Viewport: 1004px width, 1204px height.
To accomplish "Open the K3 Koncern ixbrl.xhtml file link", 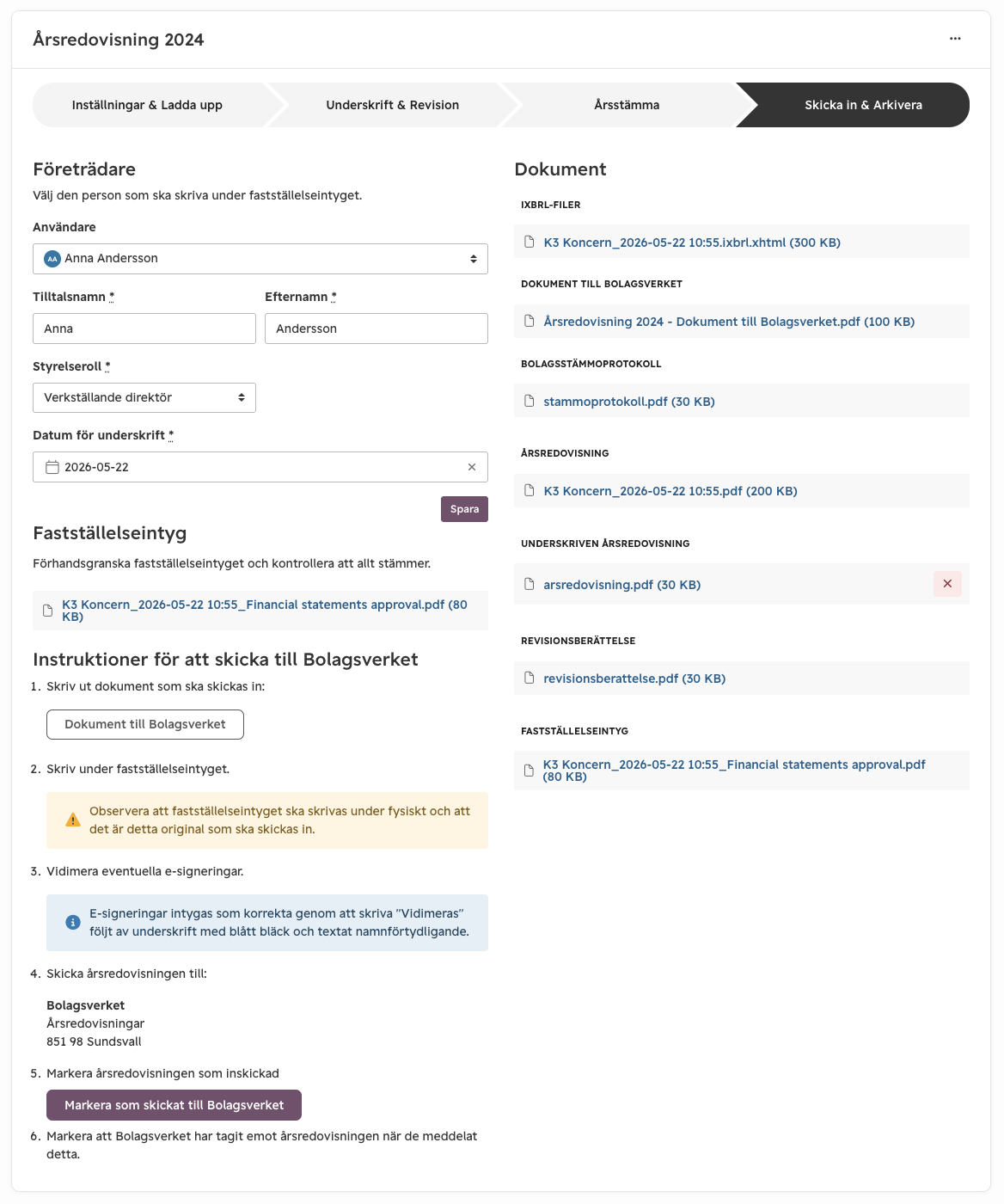I will (692, 243).
